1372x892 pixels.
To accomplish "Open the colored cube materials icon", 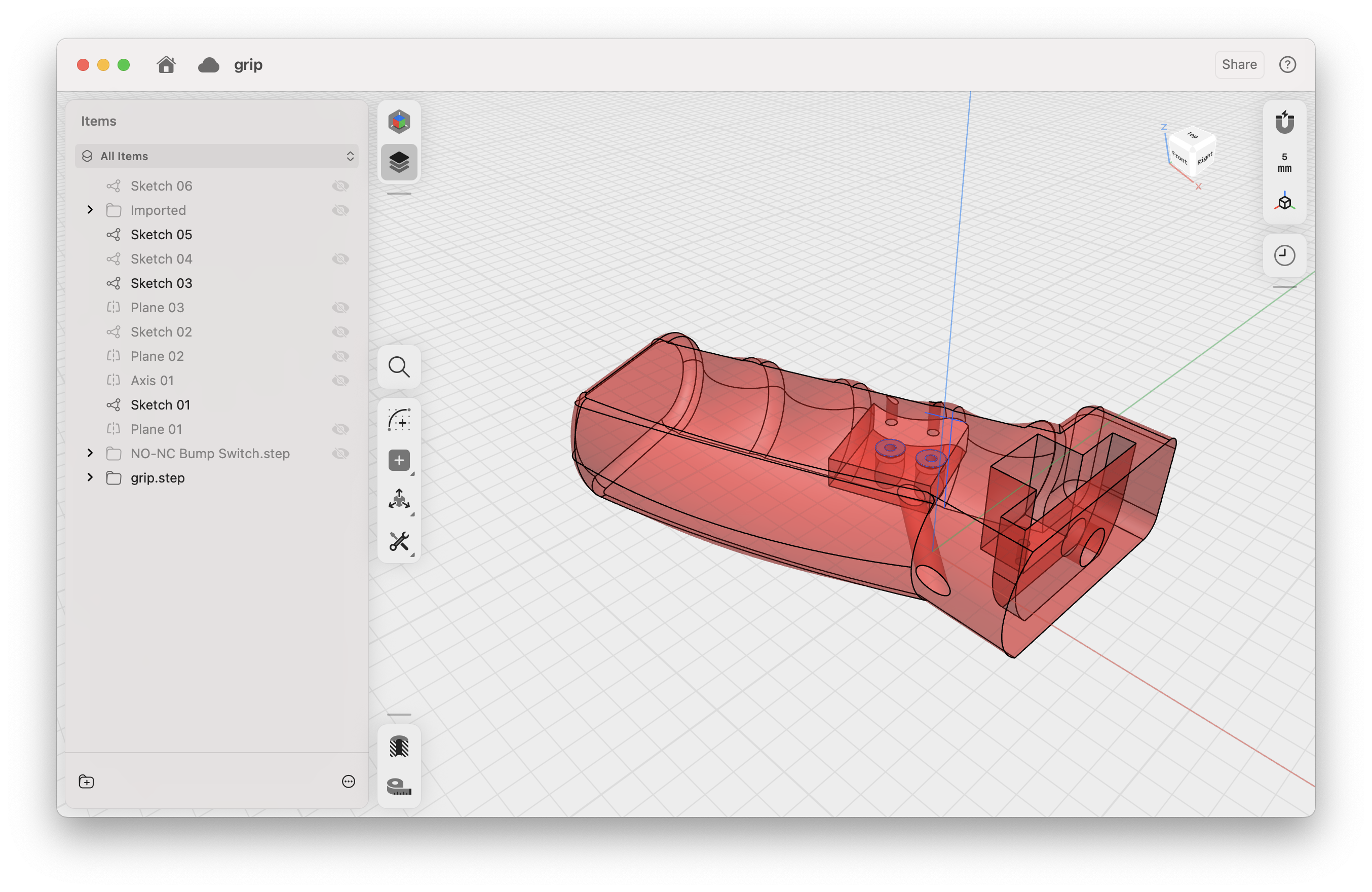I will [399, 122].
